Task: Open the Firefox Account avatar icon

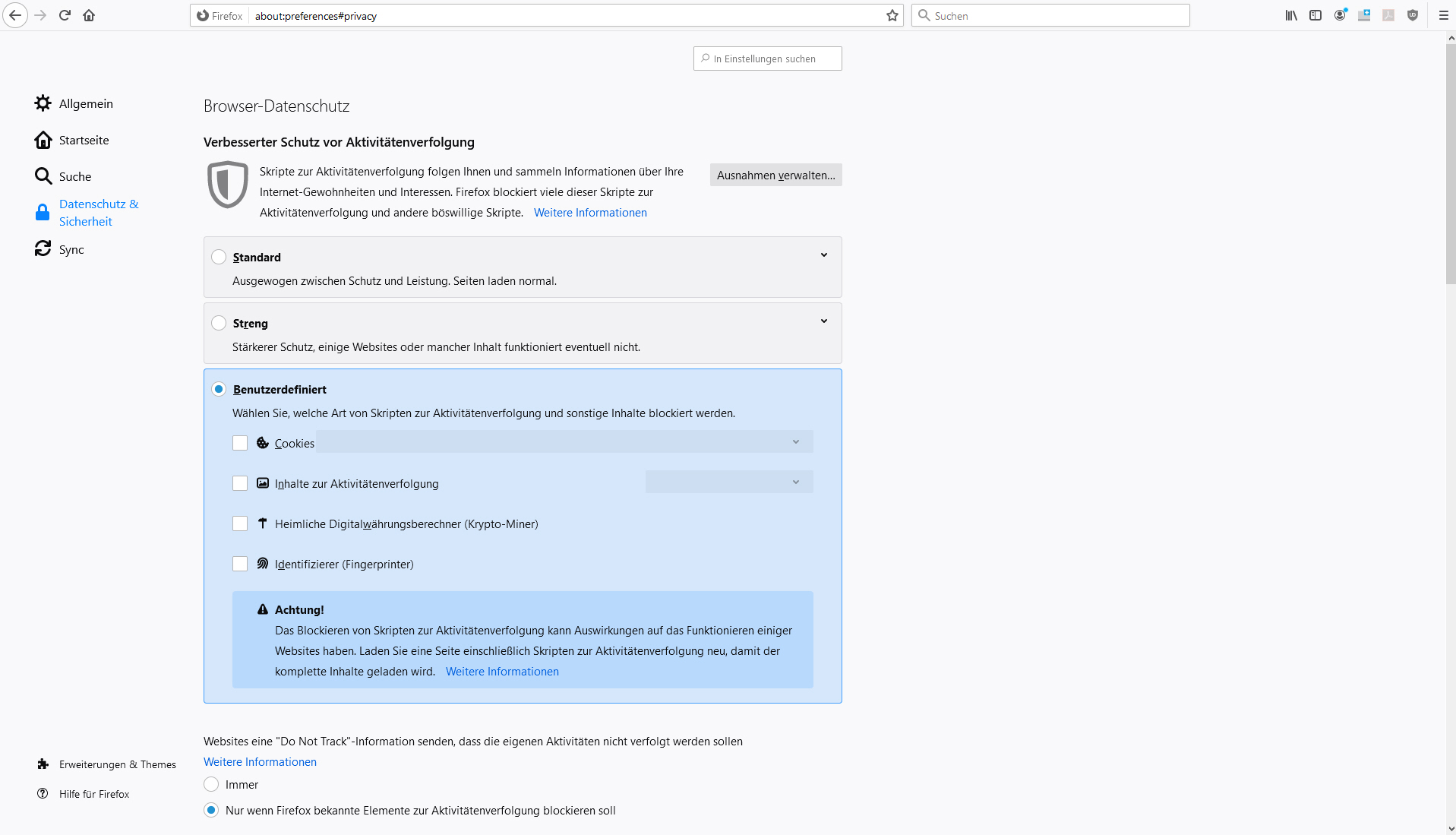Action: pyautogui.click(x=1340, y=15)
